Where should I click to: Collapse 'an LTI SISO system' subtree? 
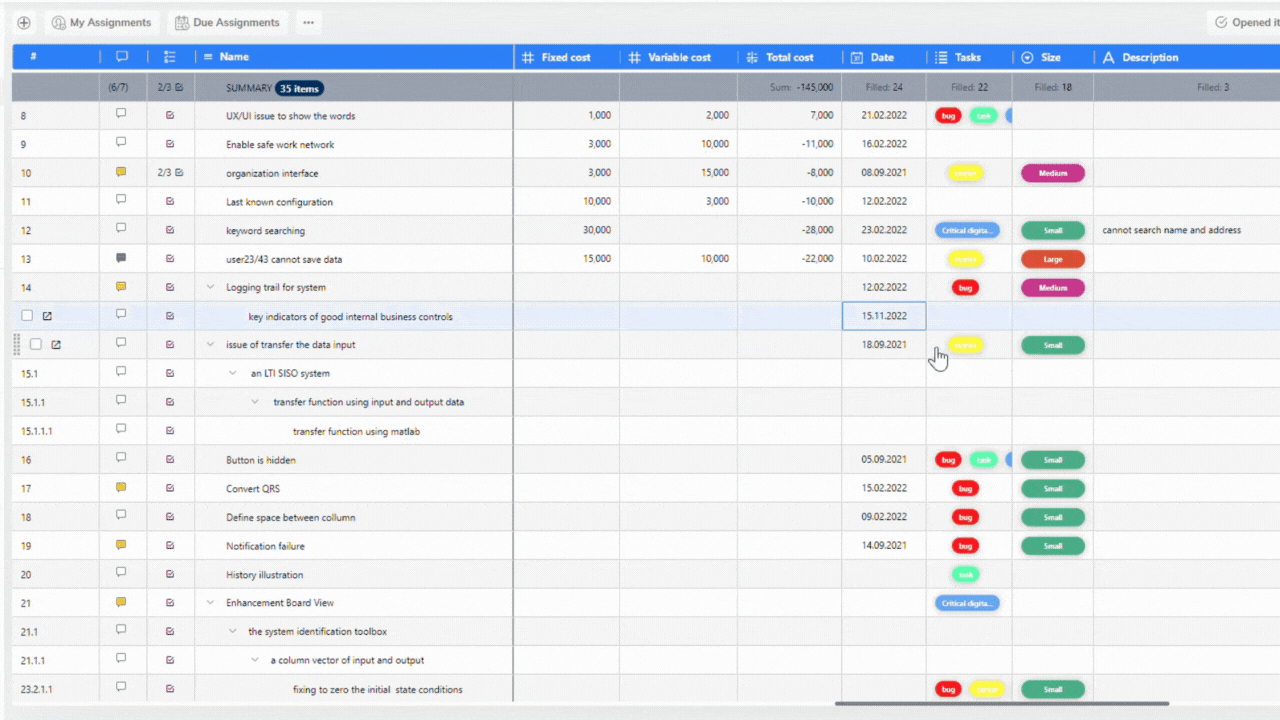point(233,373)
